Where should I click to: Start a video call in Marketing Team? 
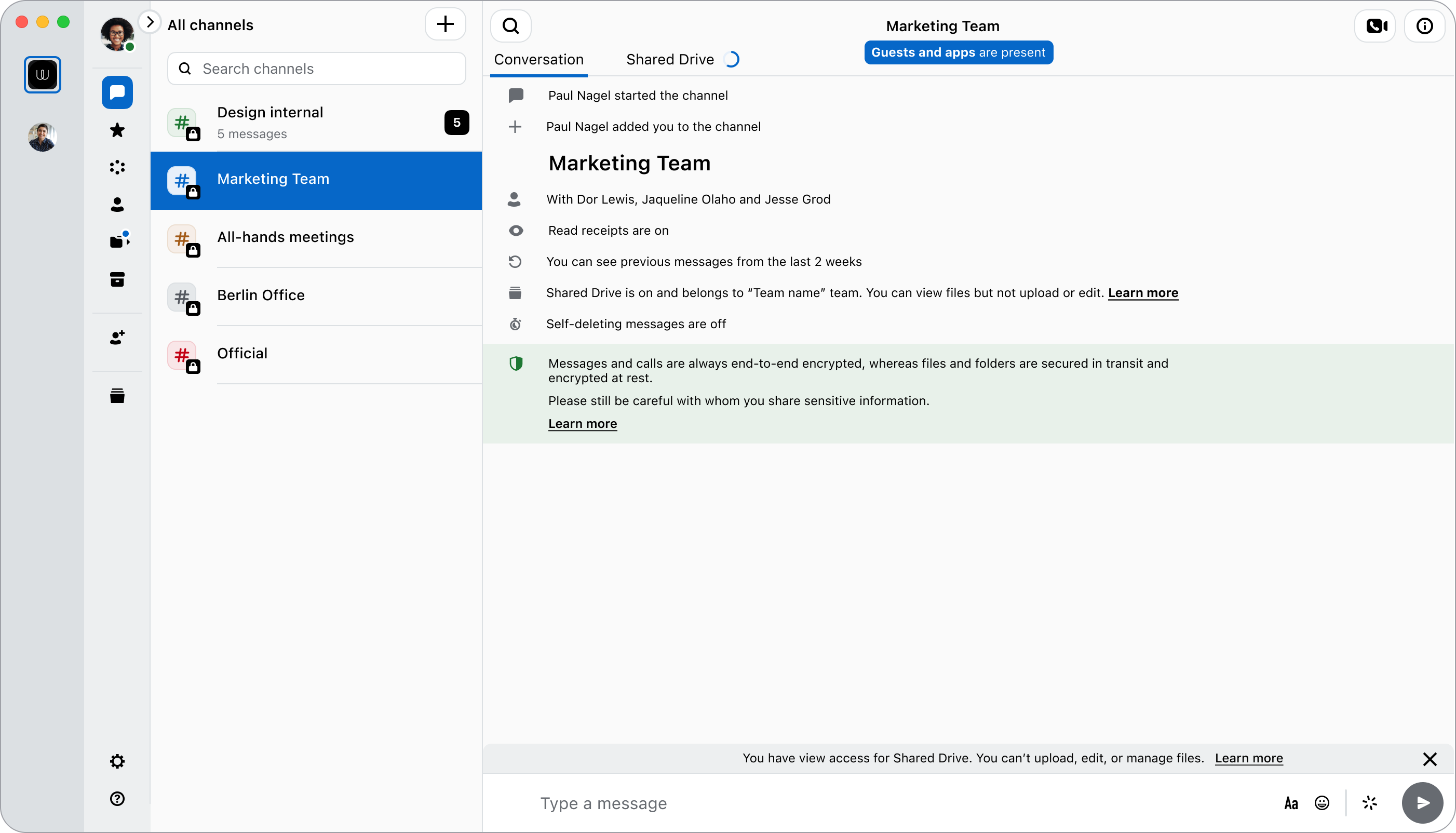[x=1376, y=26]
